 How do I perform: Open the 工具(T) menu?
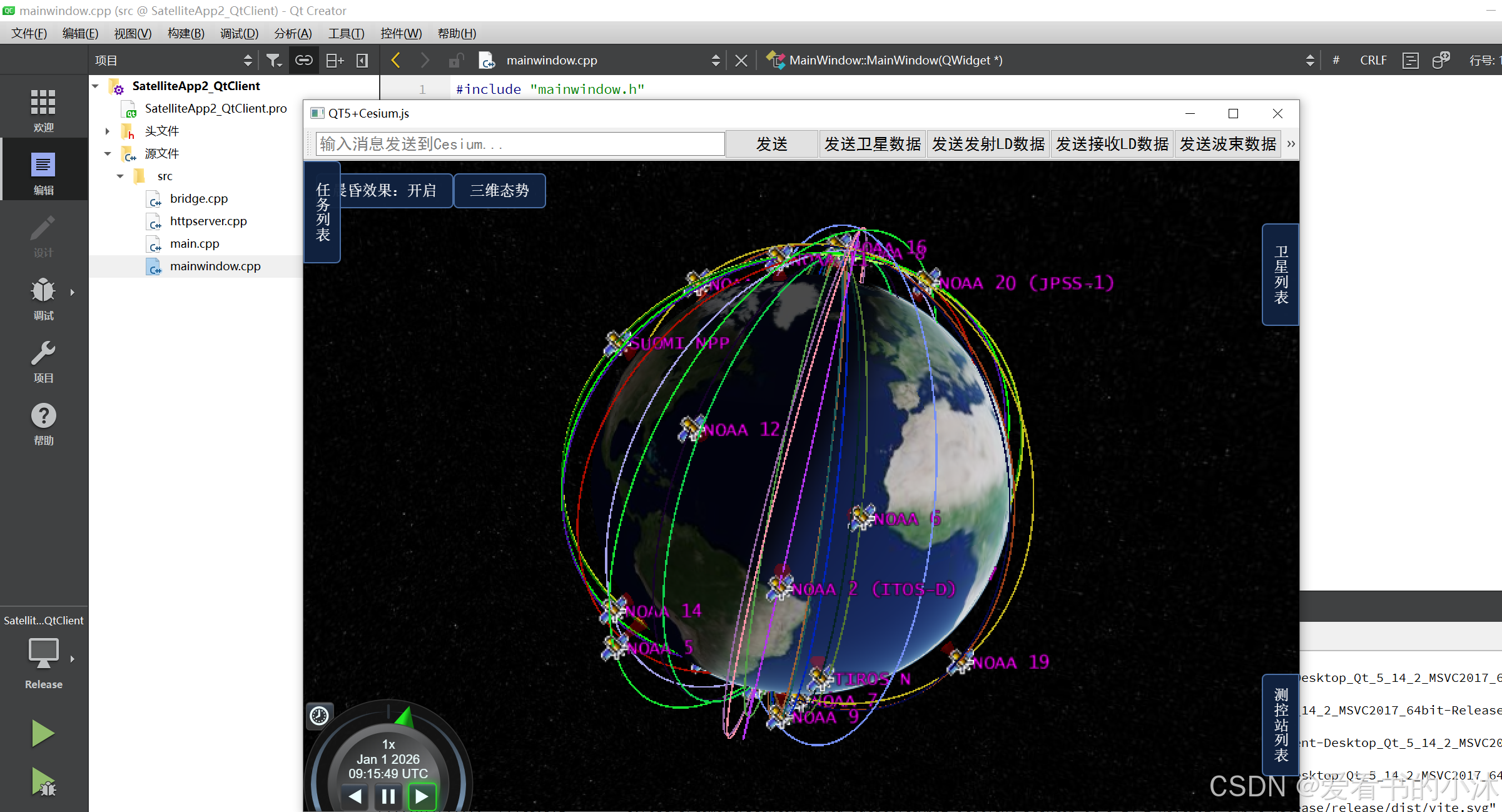pyautogui.click(x=346, y=33)
